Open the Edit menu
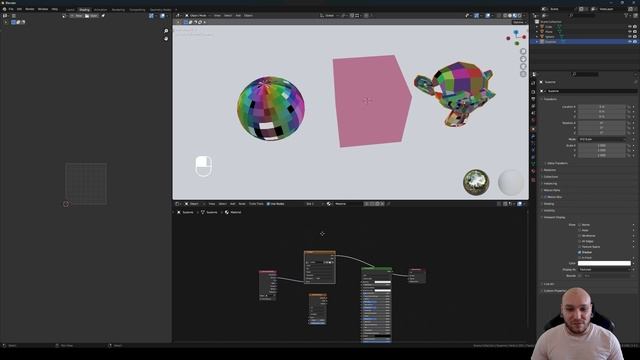 point(19,9)
